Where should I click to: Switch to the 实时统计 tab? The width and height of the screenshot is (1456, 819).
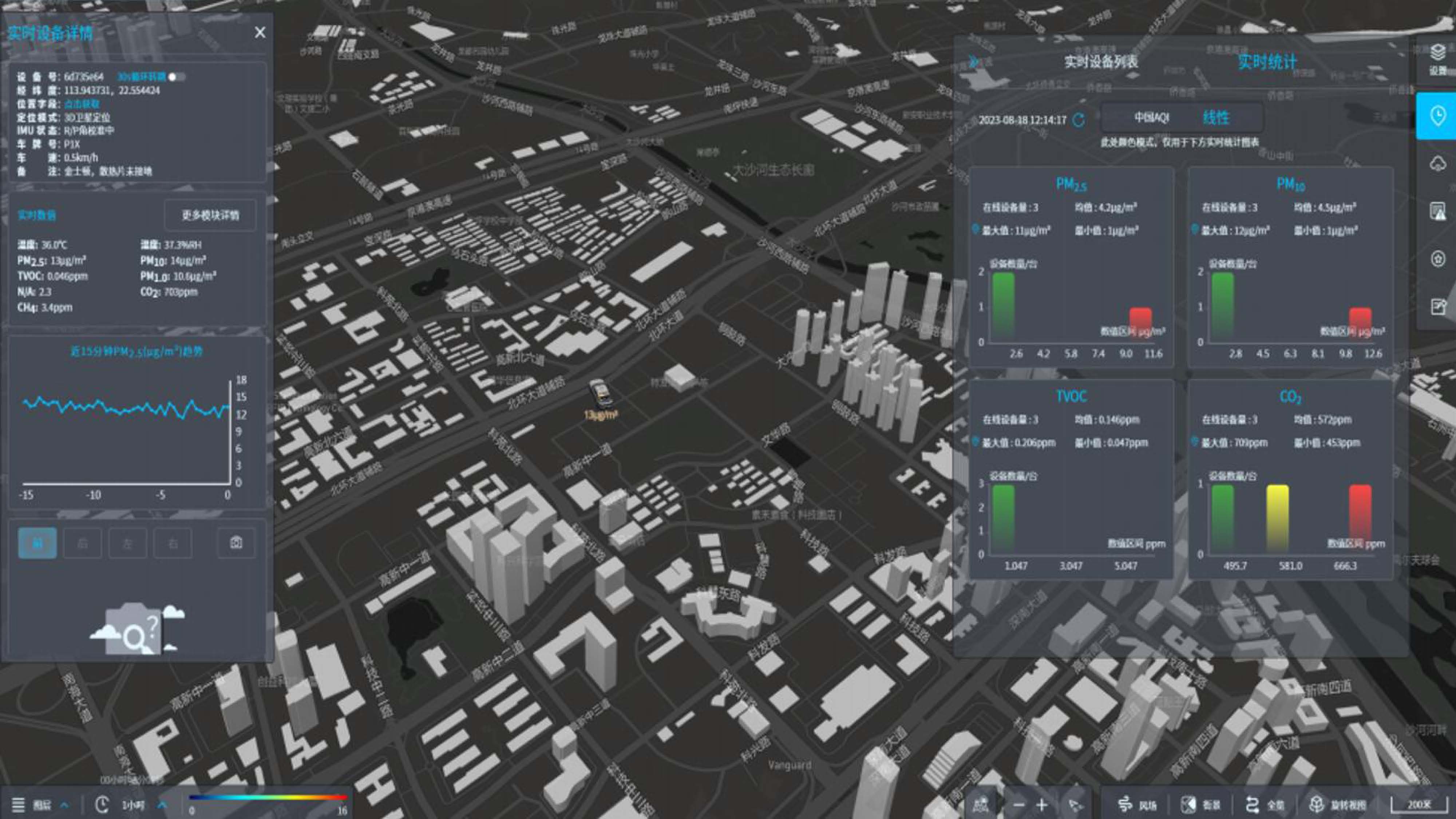[x=1267, y=62]
